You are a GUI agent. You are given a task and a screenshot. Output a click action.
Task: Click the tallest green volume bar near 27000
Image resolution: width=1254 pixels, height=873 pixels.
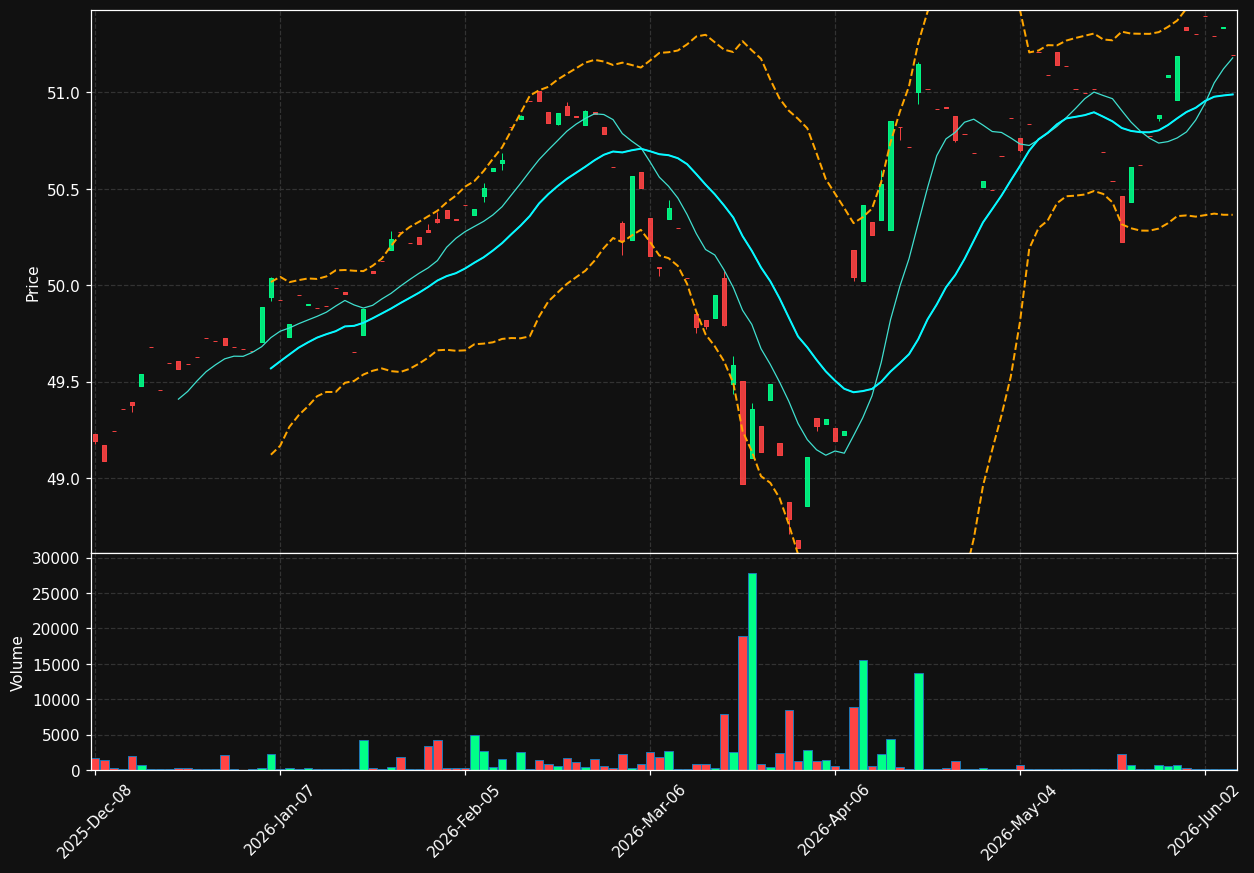pos(752,672)
